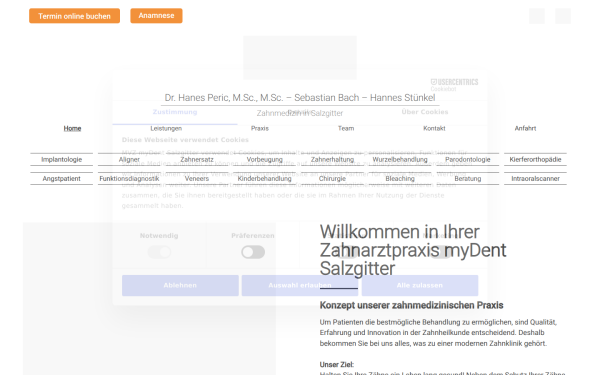Open the Kontakt menu item
The width and height of the screenshot is (600, 375).
pos(434,129)
